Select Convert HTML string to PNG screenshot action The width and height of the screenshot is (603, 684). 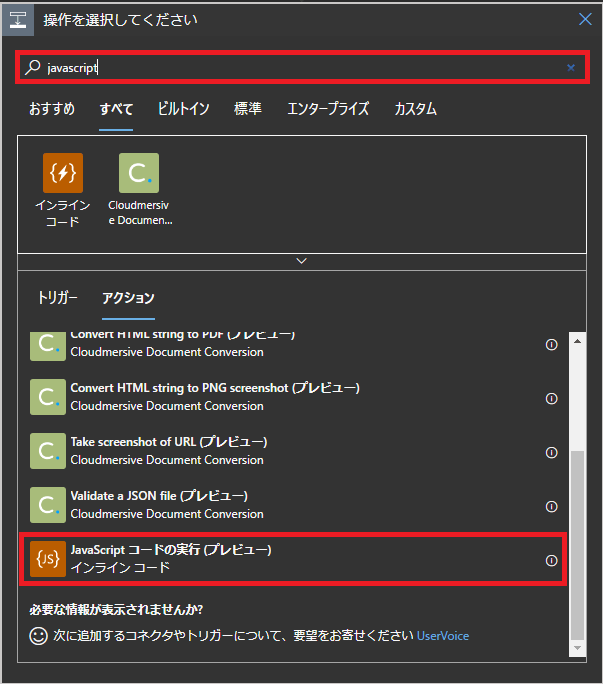pyautogui.click(x=293, y=397)
